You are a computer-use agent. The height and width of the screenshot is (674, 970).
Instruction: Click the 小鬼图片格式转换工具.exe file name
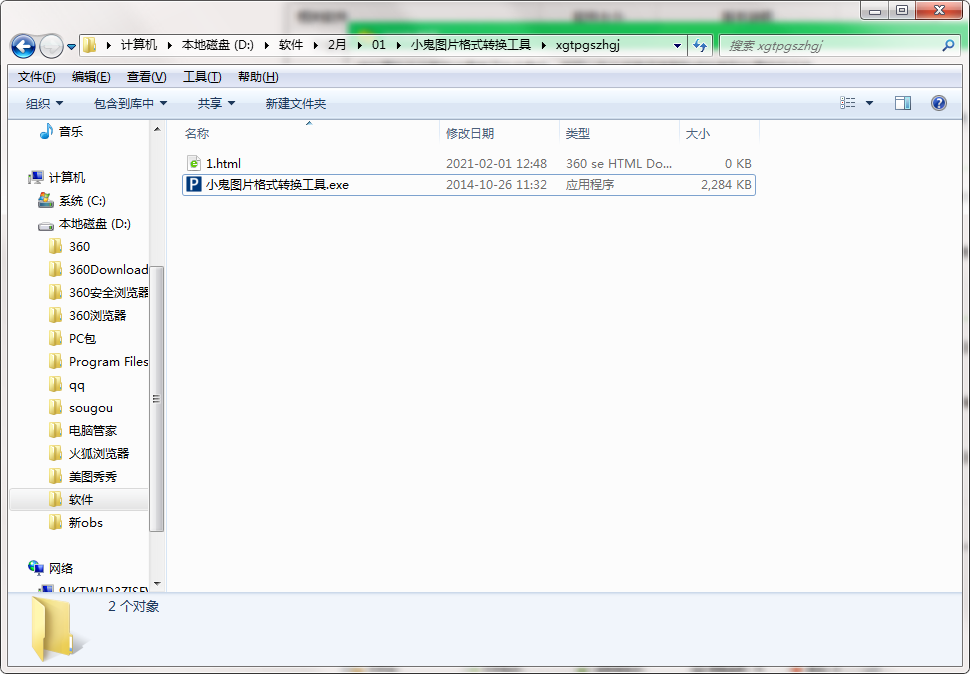(277, 184)
